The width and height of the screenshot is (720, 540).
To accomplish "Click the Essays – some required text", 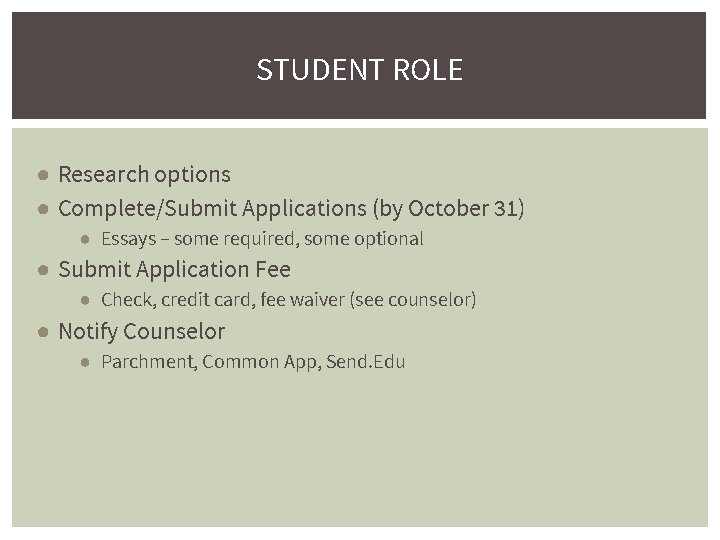I will (200, 239).
